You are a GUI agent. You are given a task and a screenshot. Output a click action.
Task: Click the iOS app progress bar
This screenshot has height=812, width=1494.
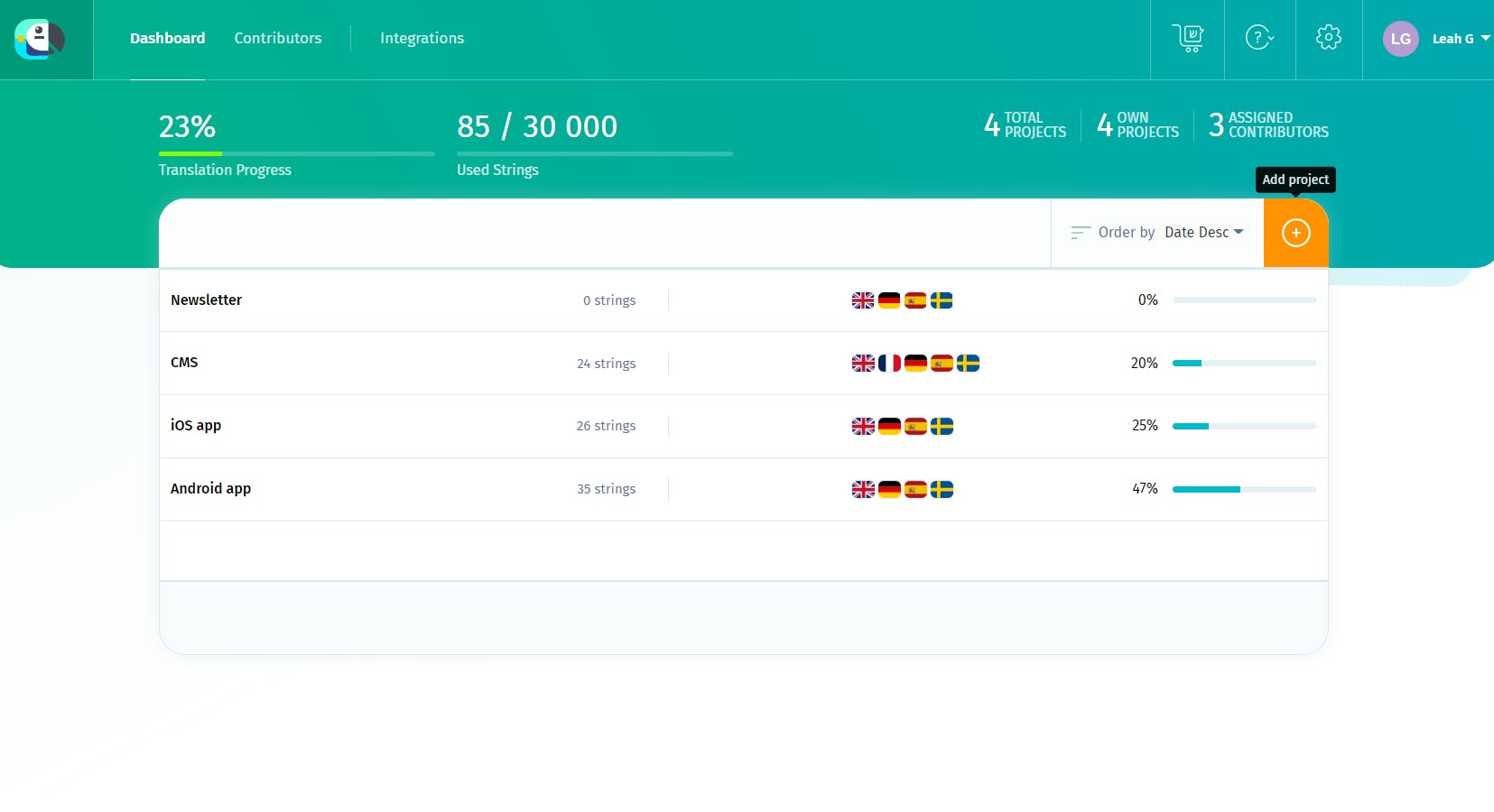pos(1244,426)
